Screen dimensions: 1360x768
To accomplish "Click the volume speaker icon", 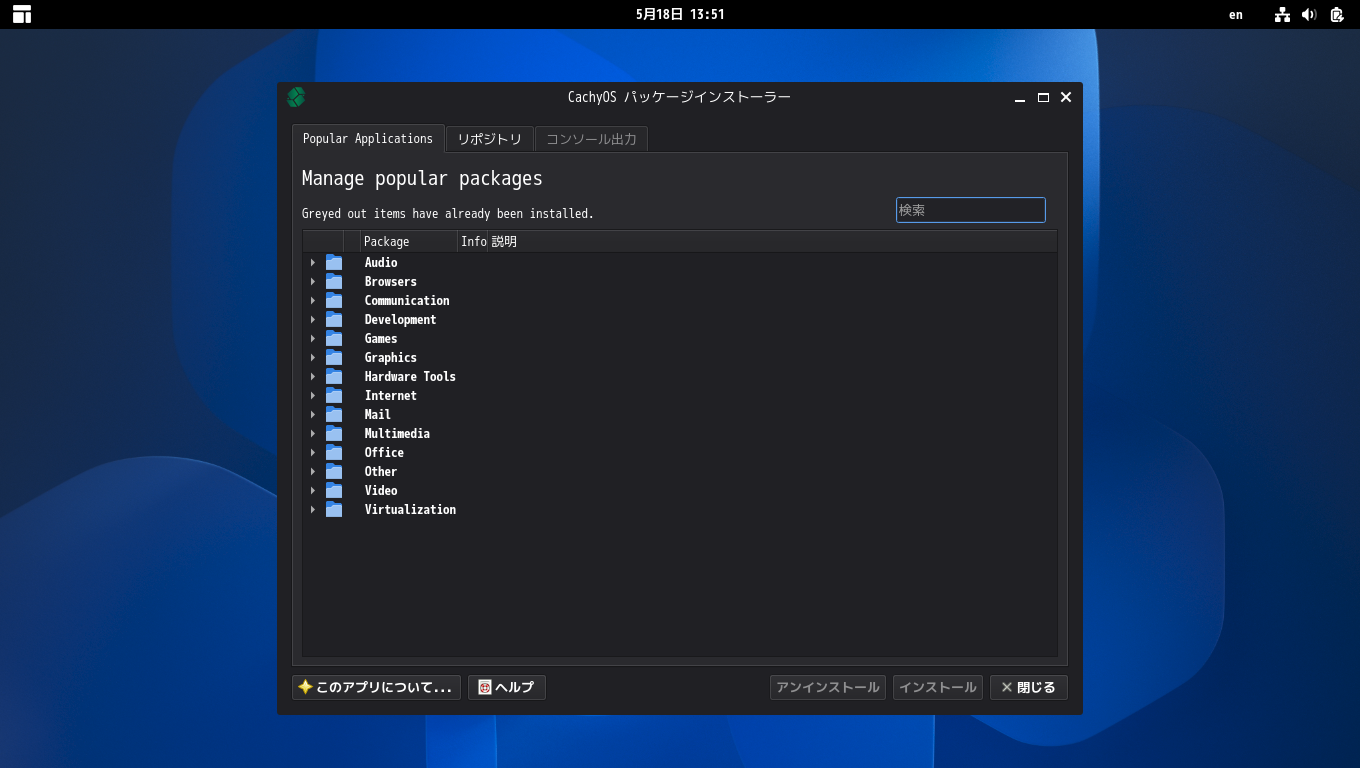I will point(1309,14).
